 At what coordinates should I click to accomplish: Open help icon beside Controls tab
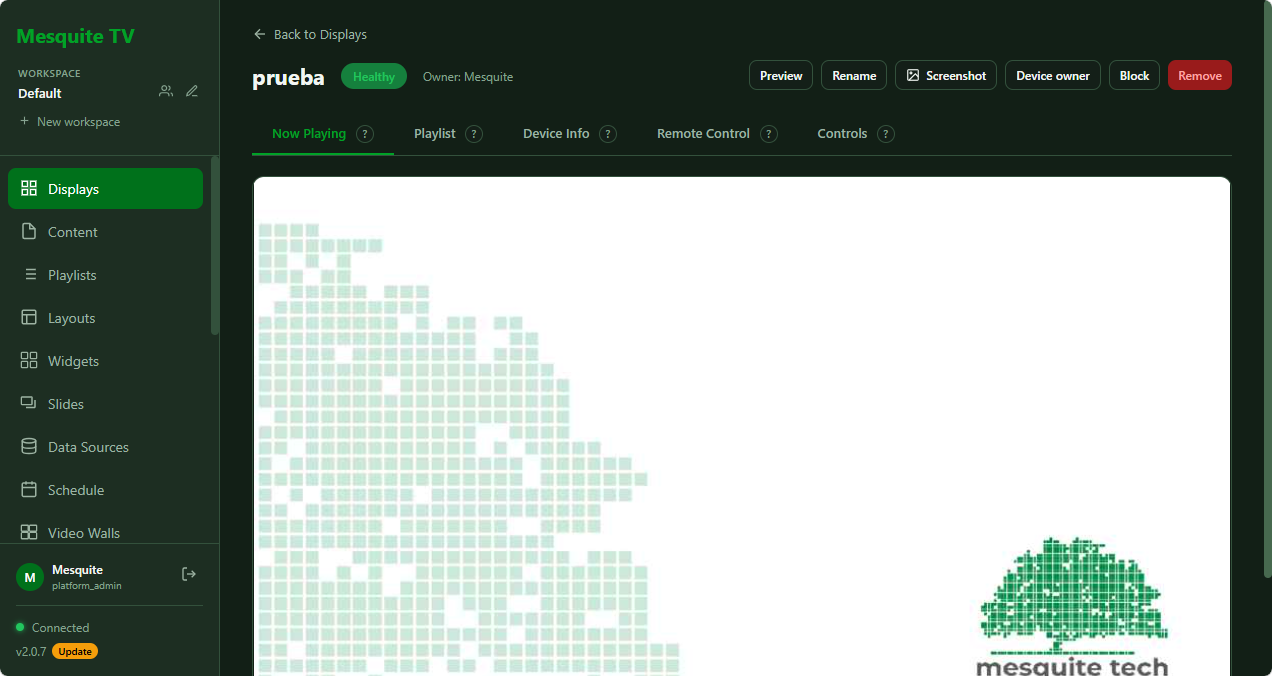click(x=885, y=134)
